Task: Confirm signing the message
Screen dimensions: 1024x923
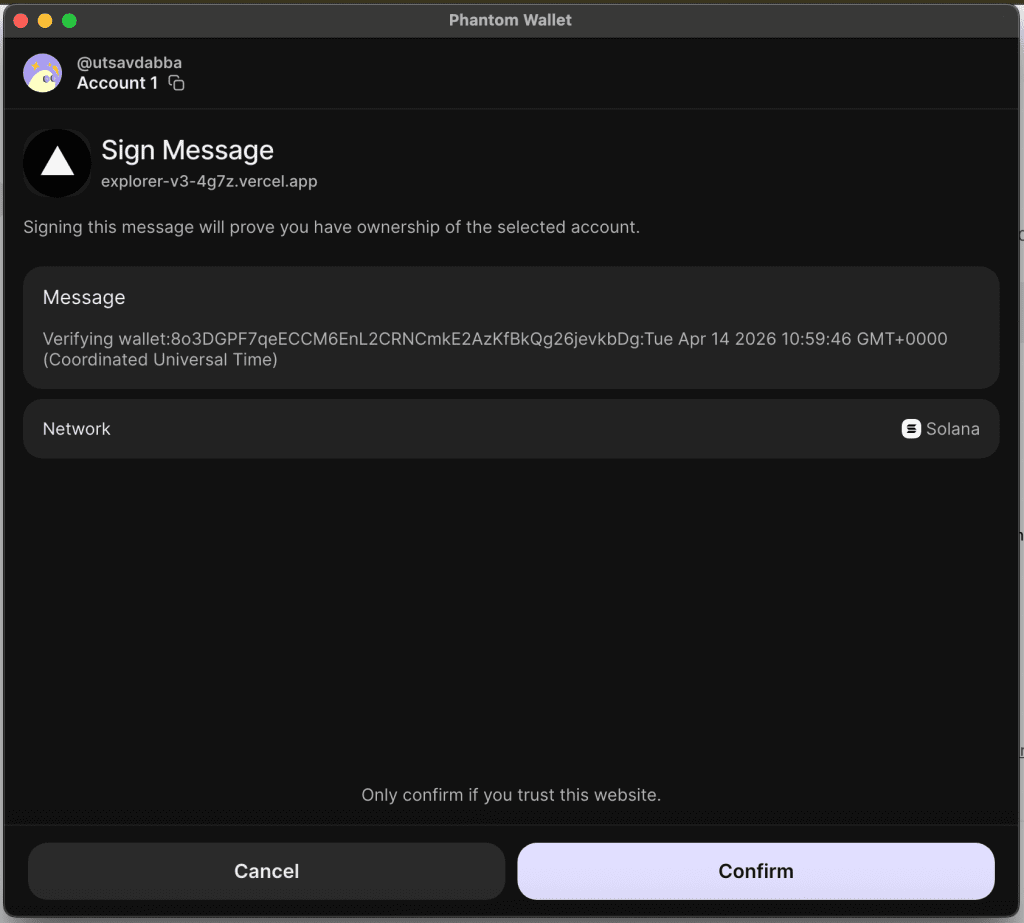Action: pos(755,871)
